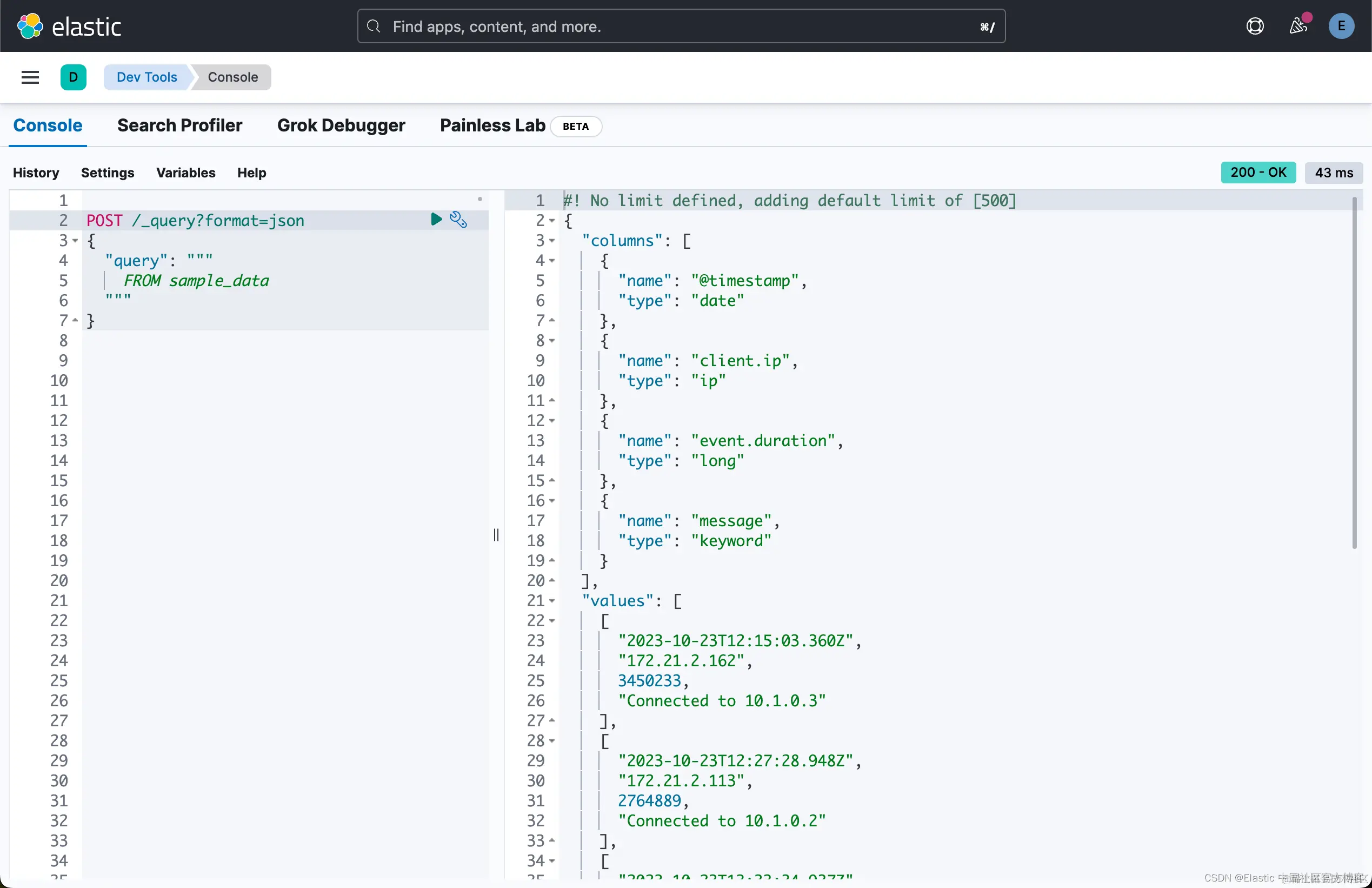
Task: Open the wrench request options icon
Action: pyautogui.click(x=458, y=220)
